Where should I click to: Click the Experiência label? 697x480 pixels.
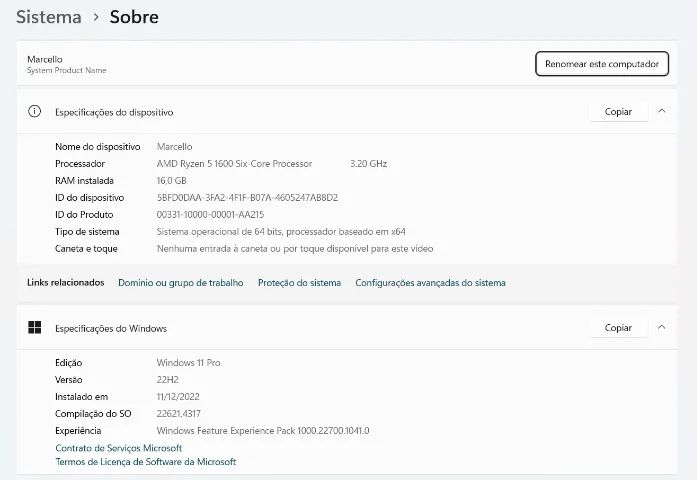(x=78, y=431)
